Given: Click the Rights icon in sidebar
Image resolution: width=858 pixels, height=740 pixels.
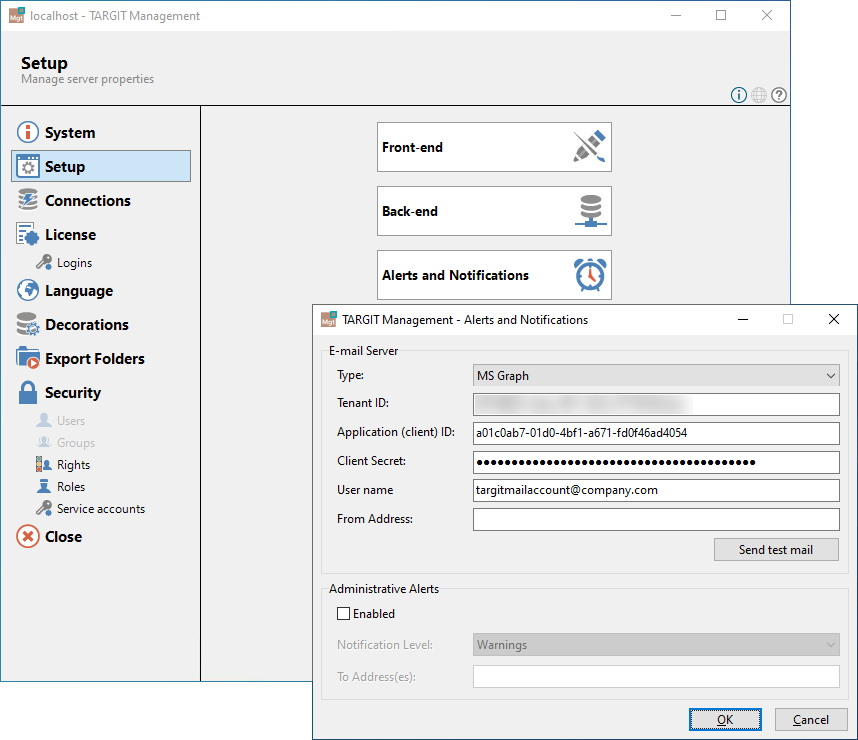Looking at the screenshot, I should coord(44,465).
